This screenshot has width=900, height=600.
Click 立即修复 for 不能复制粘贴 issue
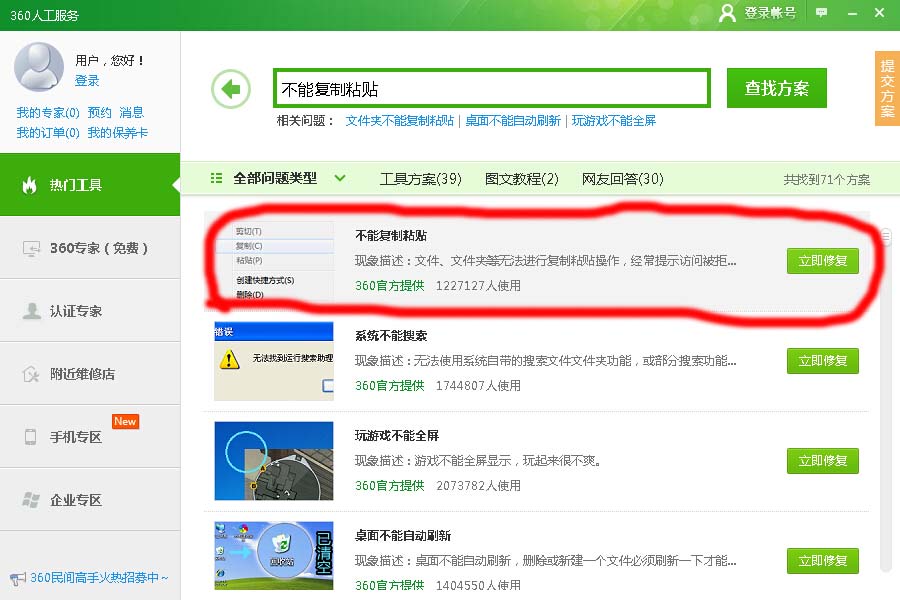(x=822, y=260)
